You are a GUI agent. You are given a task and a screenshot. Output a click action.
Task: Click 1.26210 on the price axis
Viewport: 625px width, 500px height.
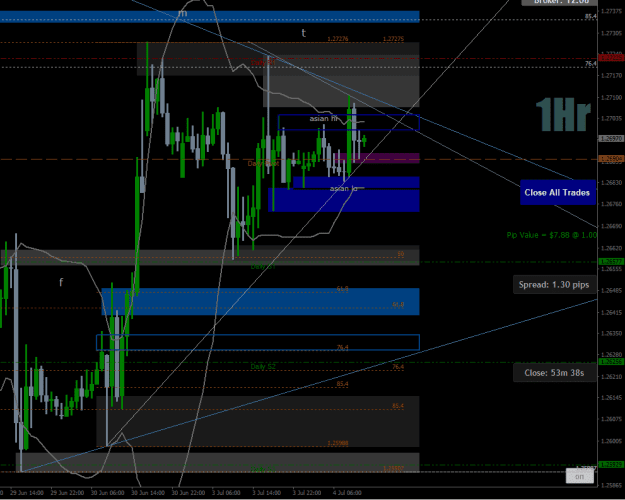tap(611, 376)
